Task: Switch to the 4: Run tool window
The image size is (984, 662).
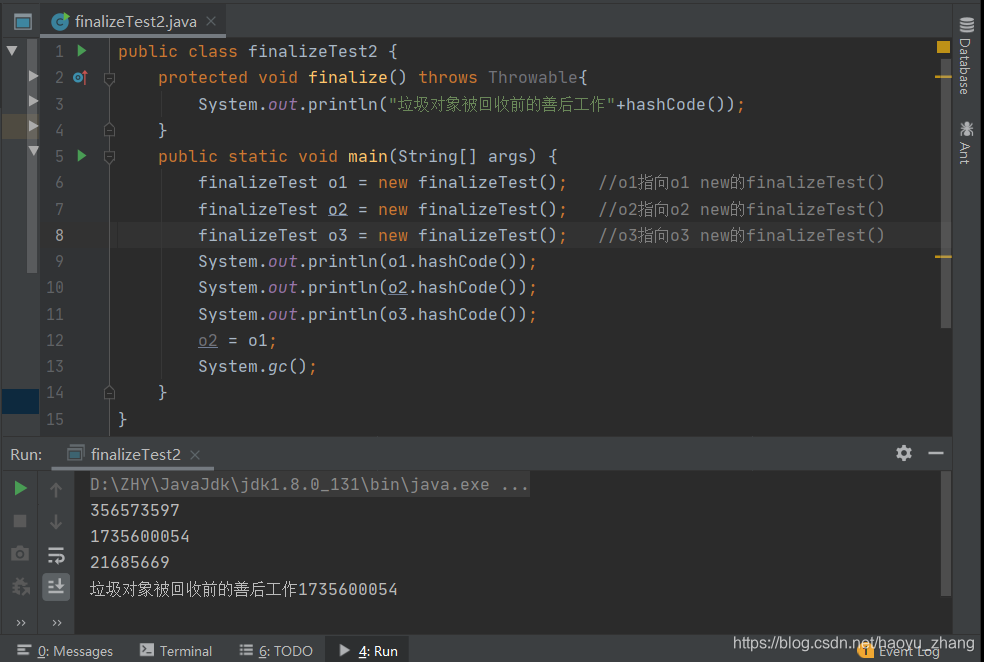Action: point(368,651)
